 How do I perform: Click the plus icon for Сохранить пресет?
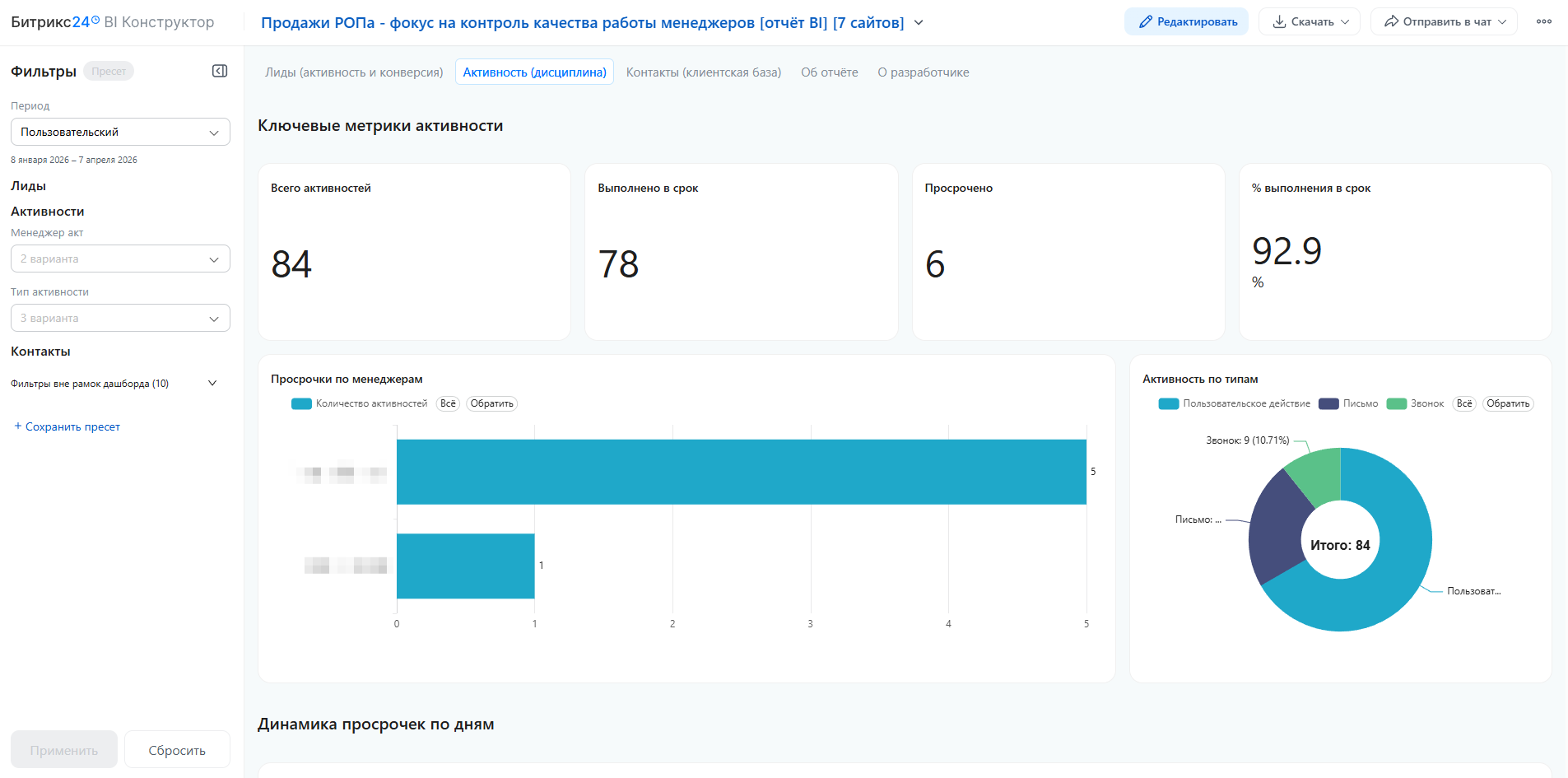pos(17,426)
